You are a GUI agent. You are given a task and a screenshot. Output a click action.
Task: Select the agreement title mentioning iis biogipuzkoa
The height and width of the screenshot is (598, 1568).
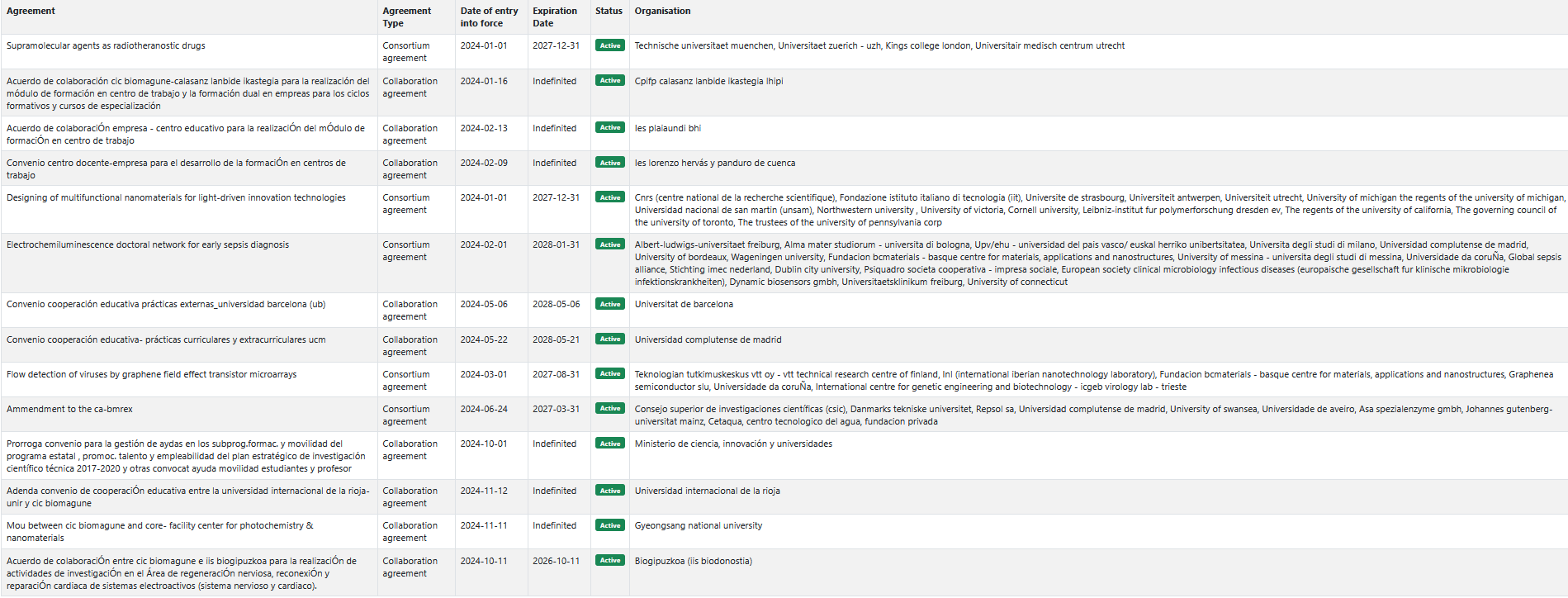pyautogui.click(x=182, y=573)
